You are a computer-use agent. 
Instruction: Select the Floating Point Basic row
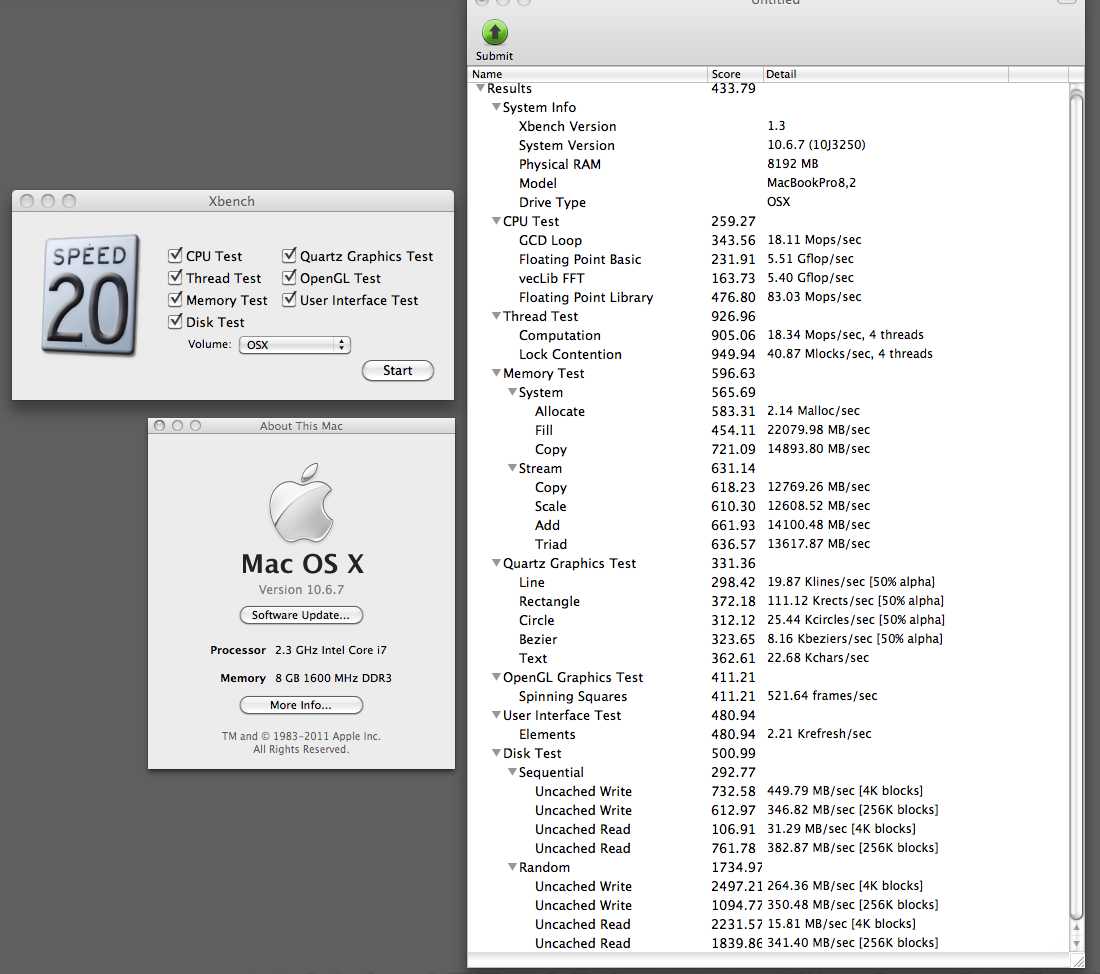[768, 259]
